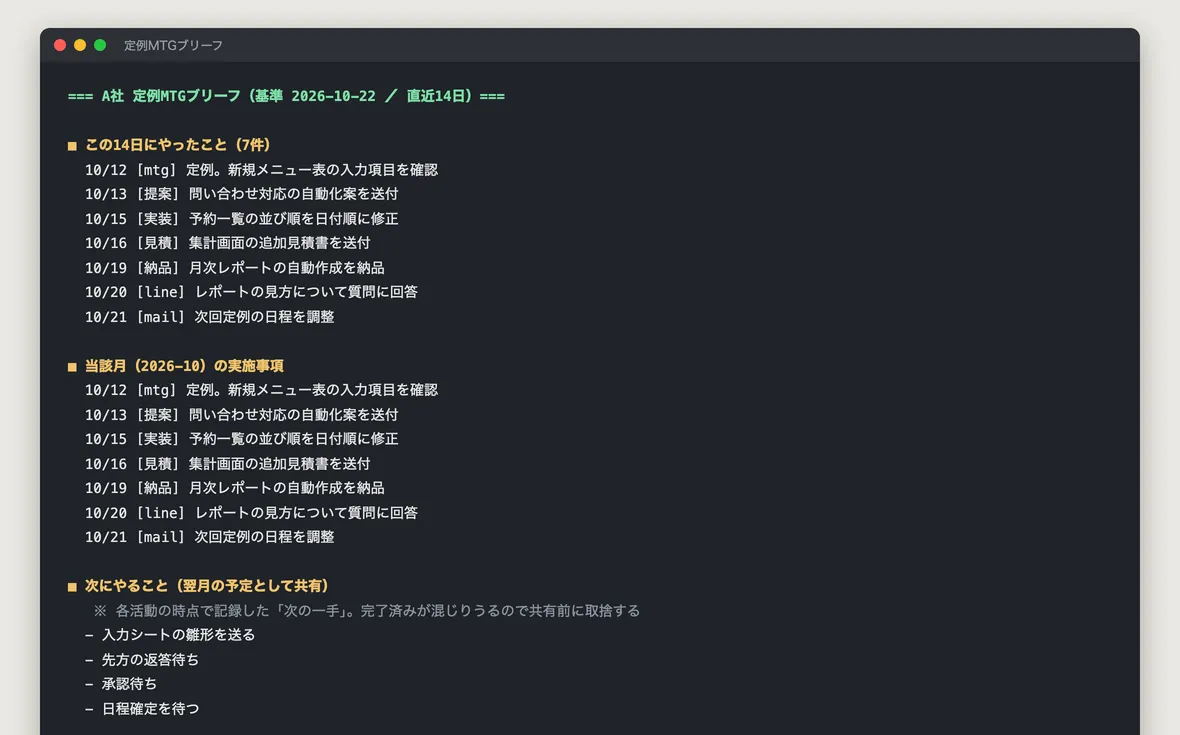Maximize the window using the green button
1180x735 pixels.
tap(100, 45)
